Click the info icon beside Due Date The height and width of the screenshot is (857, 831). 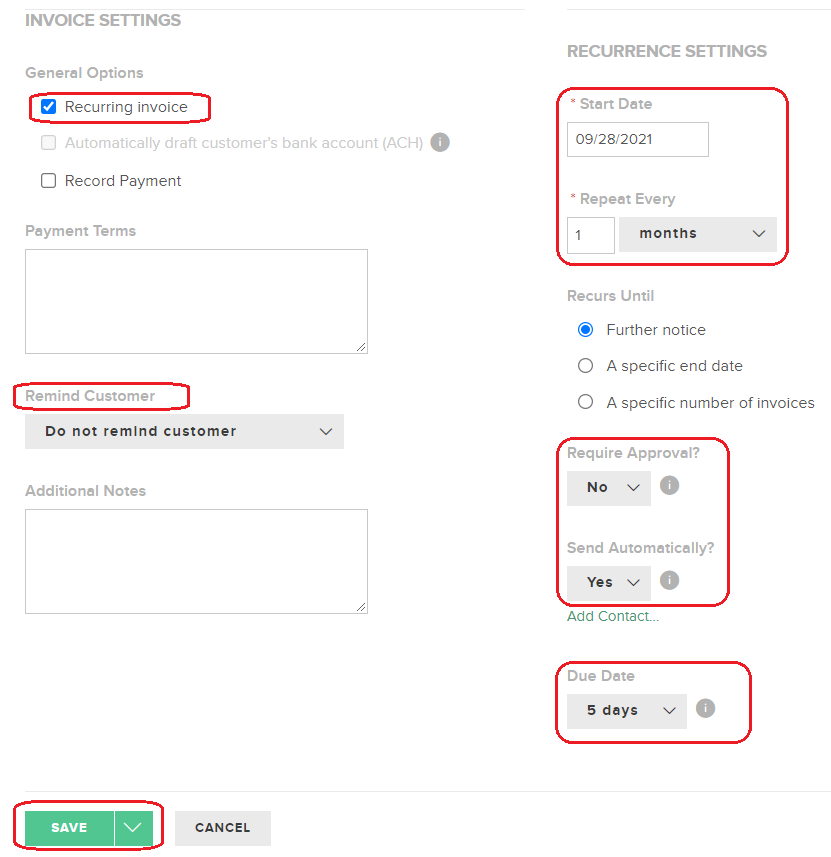(705, 708)
